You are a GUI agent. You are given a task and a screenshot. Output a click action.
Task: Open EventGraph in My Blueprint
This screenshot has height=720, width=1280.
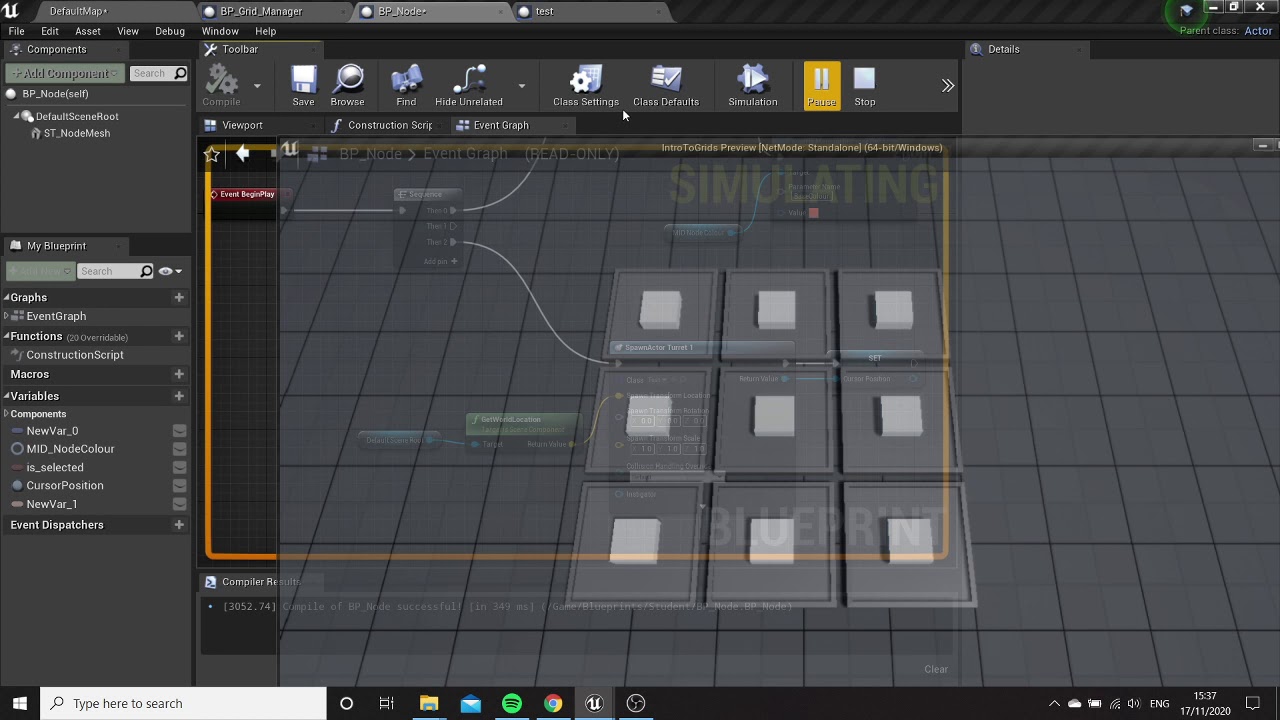click(x=56, y=316)
